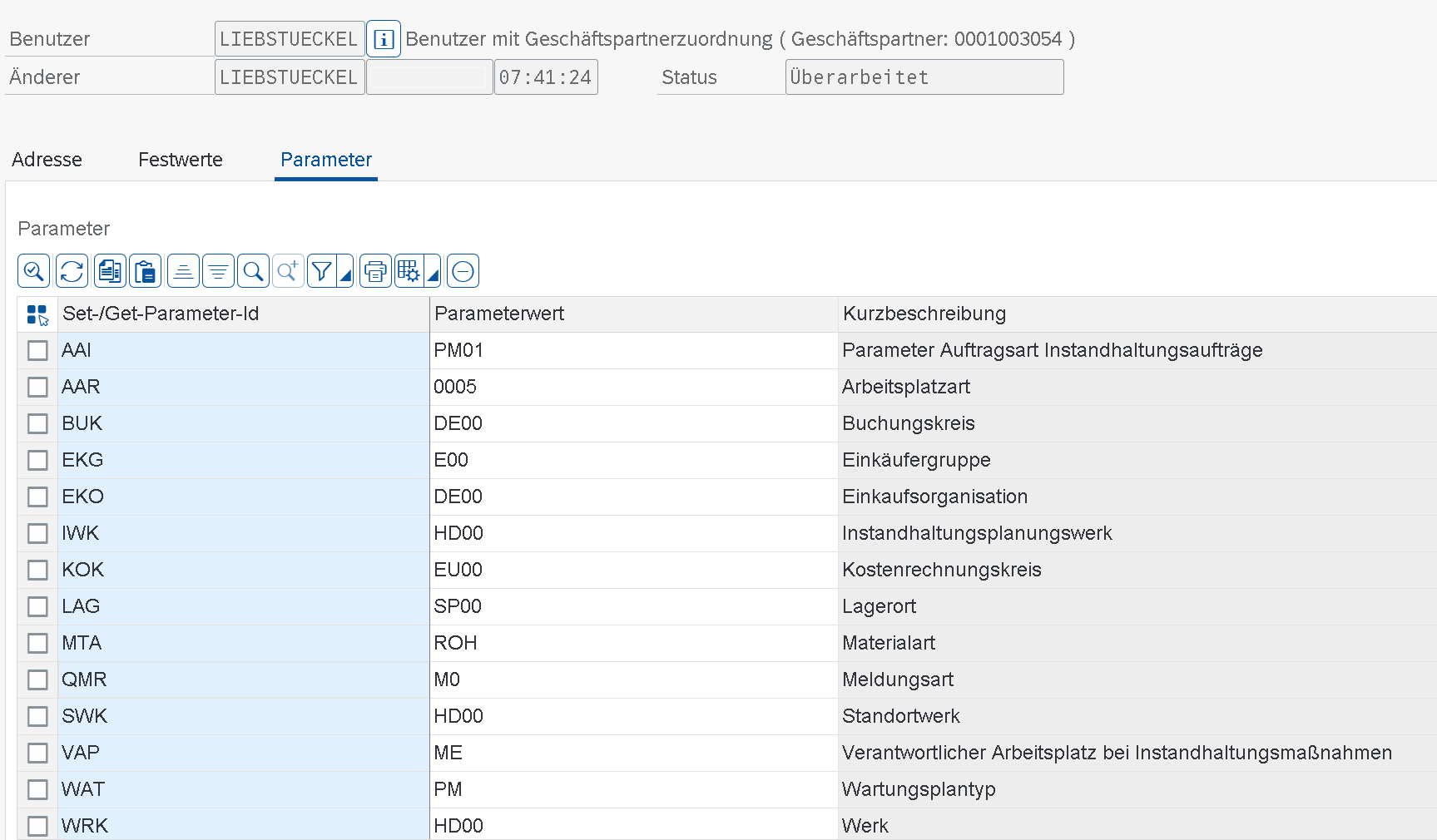The width and height of the screenshot is (1437, 840).
Task: Click the Copy text icon in toolbar
Action: (x=110, y=271)
